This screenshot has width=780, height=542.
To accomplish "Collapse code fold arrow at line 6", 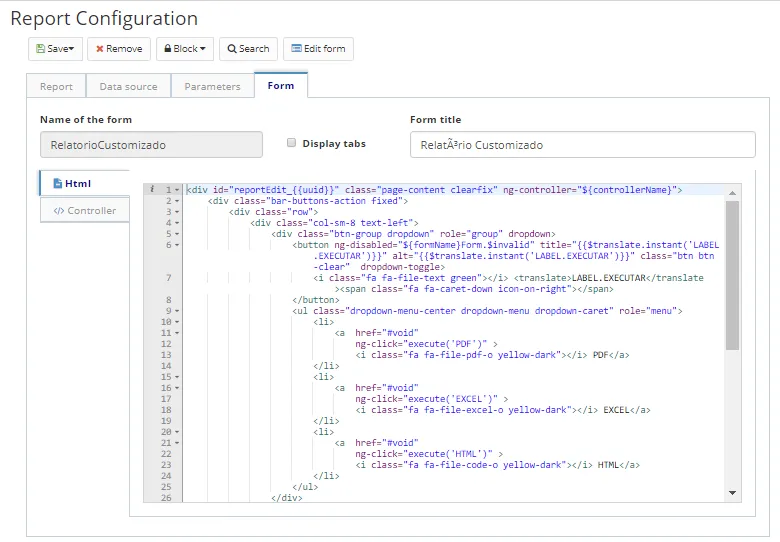I will (x=177, y=245).
